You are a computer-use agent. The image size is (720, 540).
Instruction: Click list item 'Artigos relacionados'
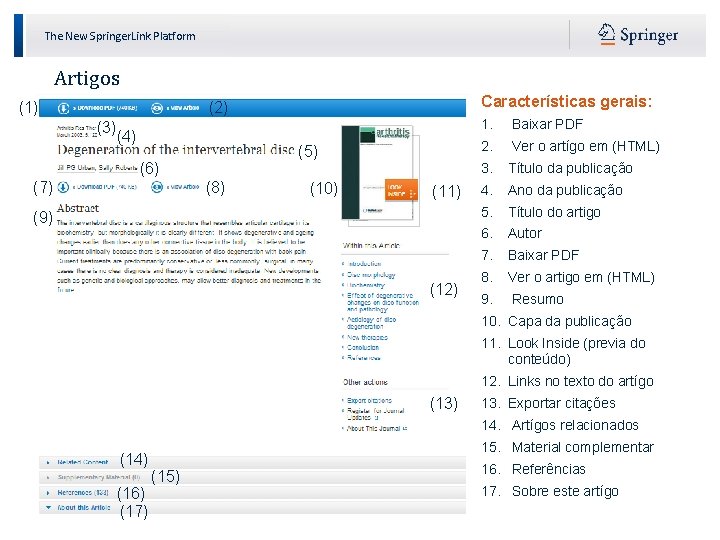click(x=575, y=425)
